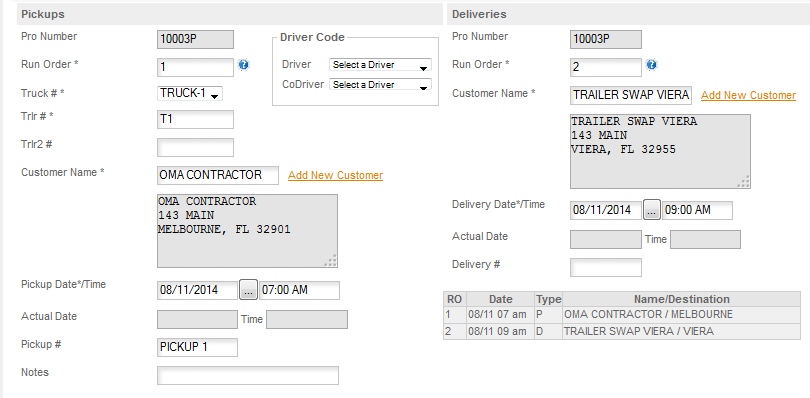Open the Driver select dropdown
This screenshot has width=810, height=398.
tap(380, 65)
